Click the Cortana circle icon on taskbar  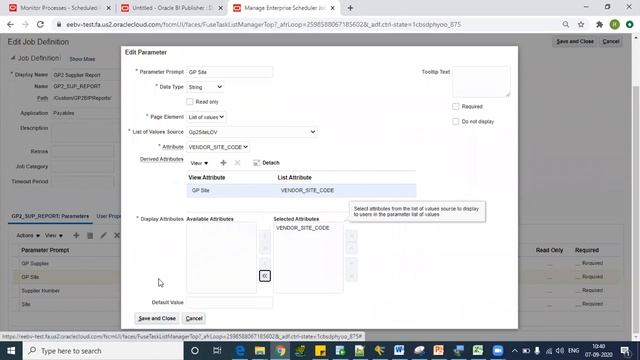pos(195,351)
